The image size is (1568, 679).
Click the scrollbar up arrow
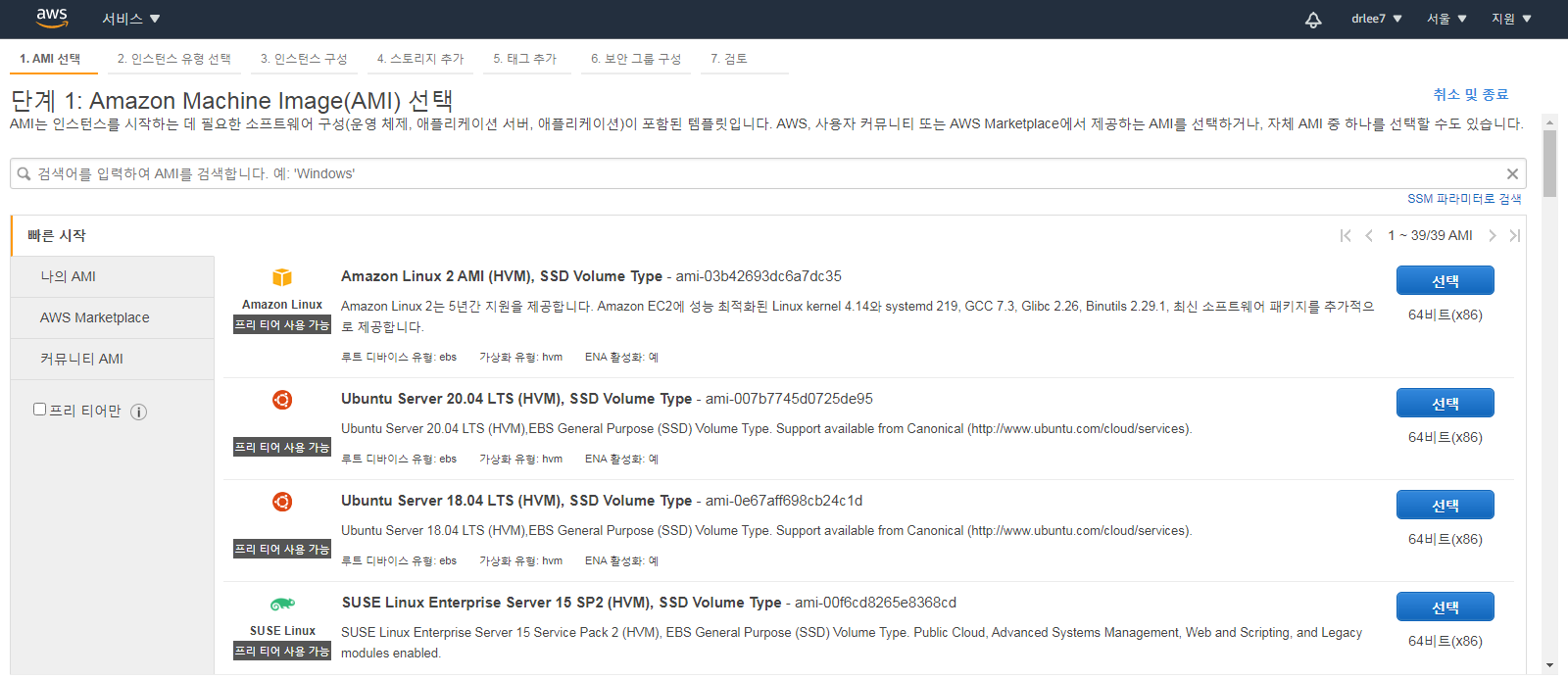tap(1549, 122)
